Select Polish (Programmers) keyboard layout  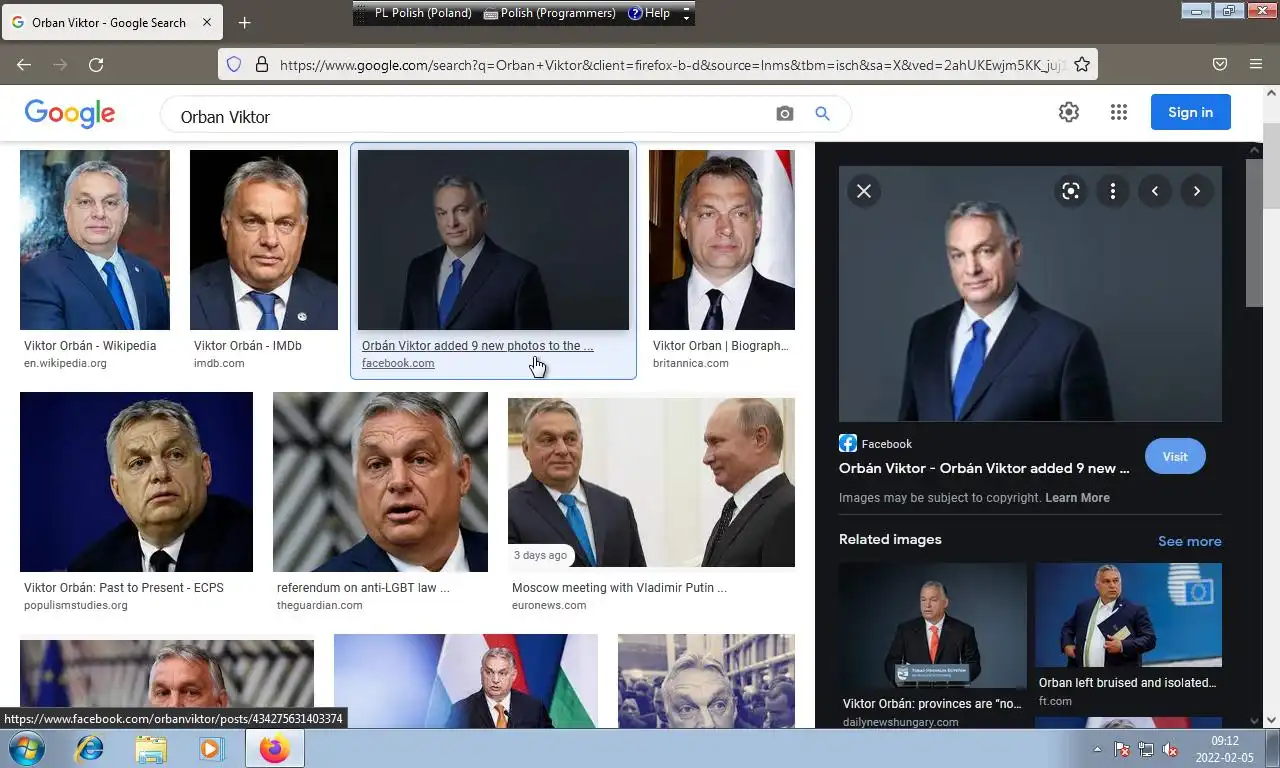[549, 13]
